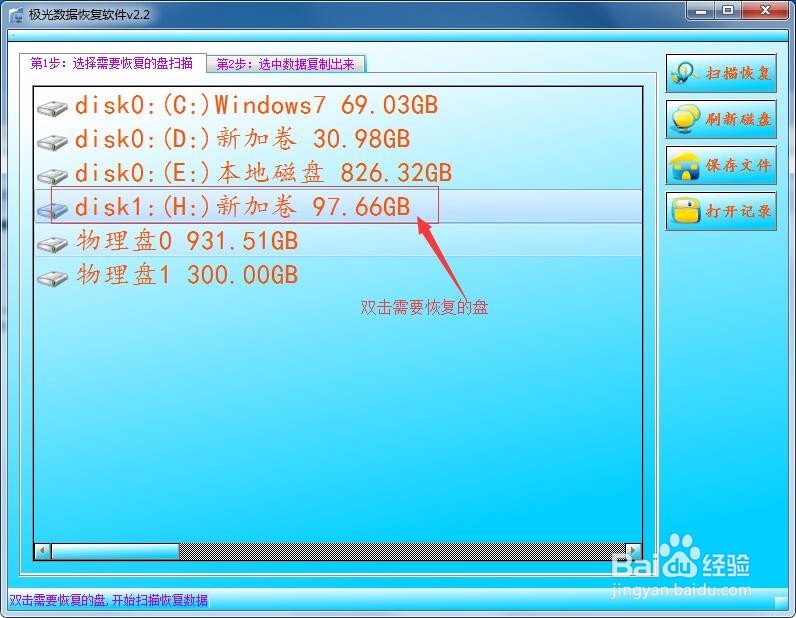Viewport: 796px width, 618px height.
Task: Click the drive icon beside 物理盘0 931.51GB
Action: (52, 243)
